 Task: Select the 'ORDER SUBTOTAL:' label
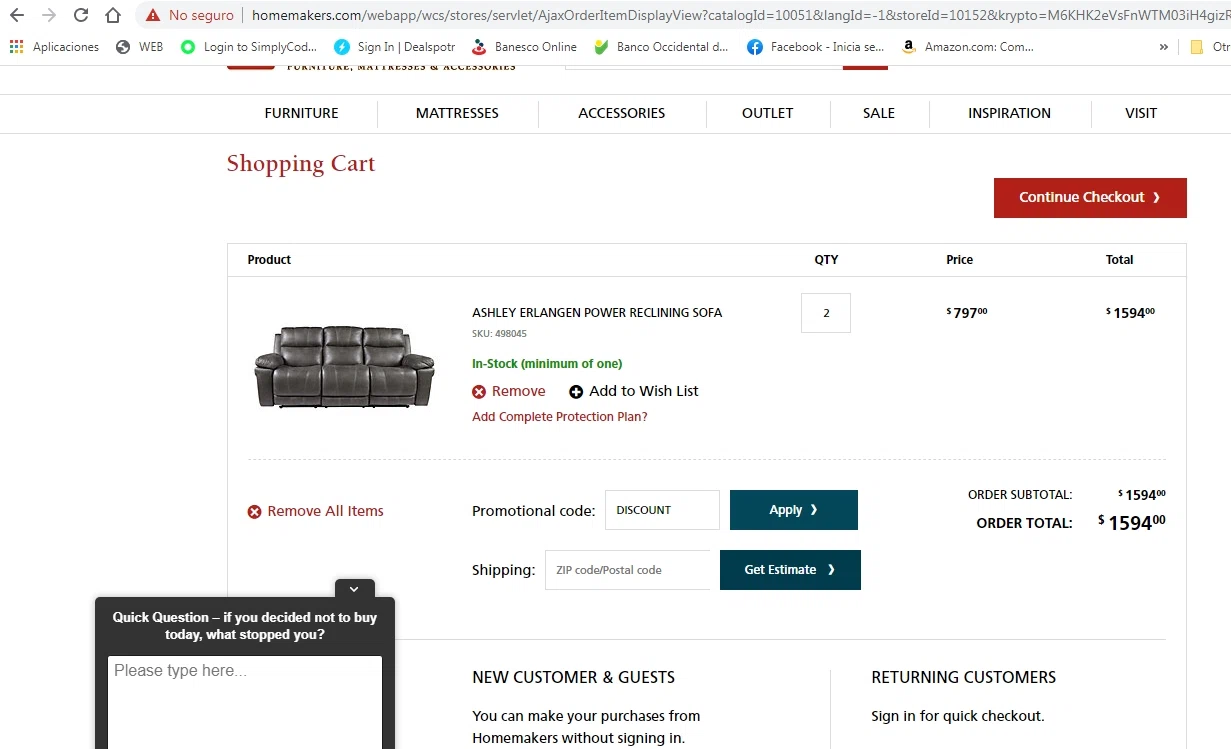coord(1020,495)
